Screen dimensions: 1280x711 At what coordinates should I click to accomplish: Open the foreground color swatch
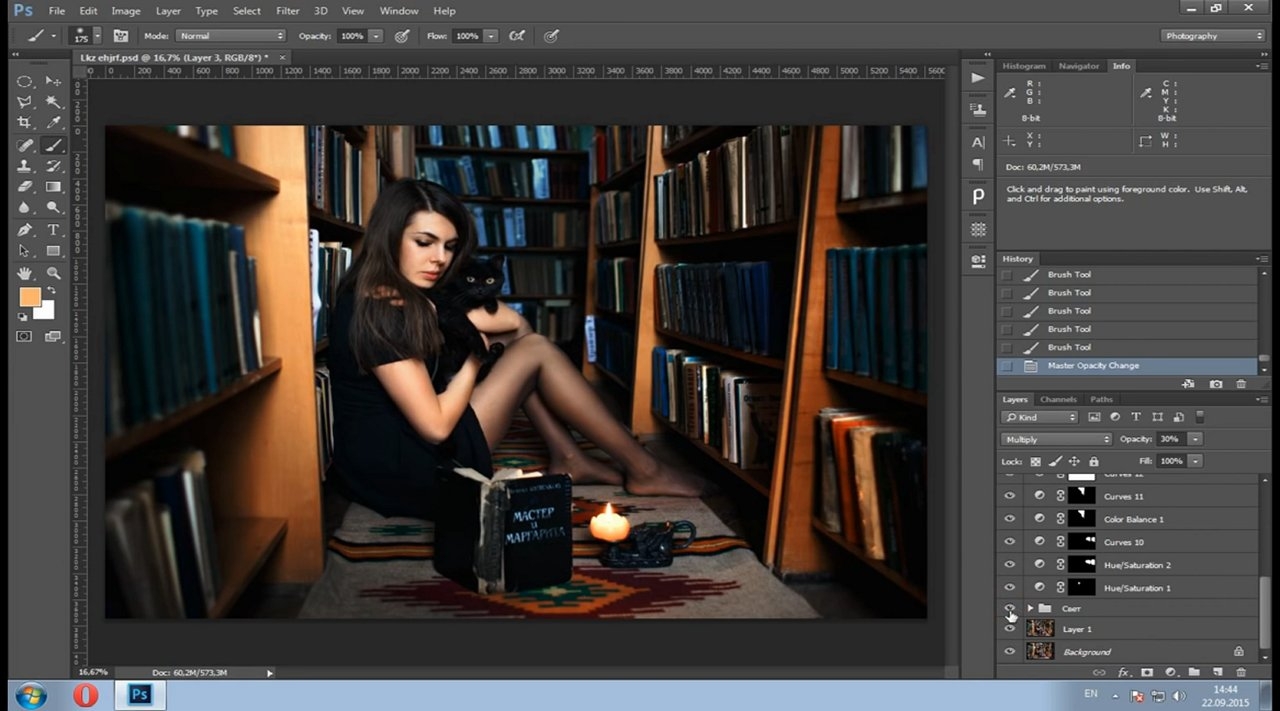point(30,297)
